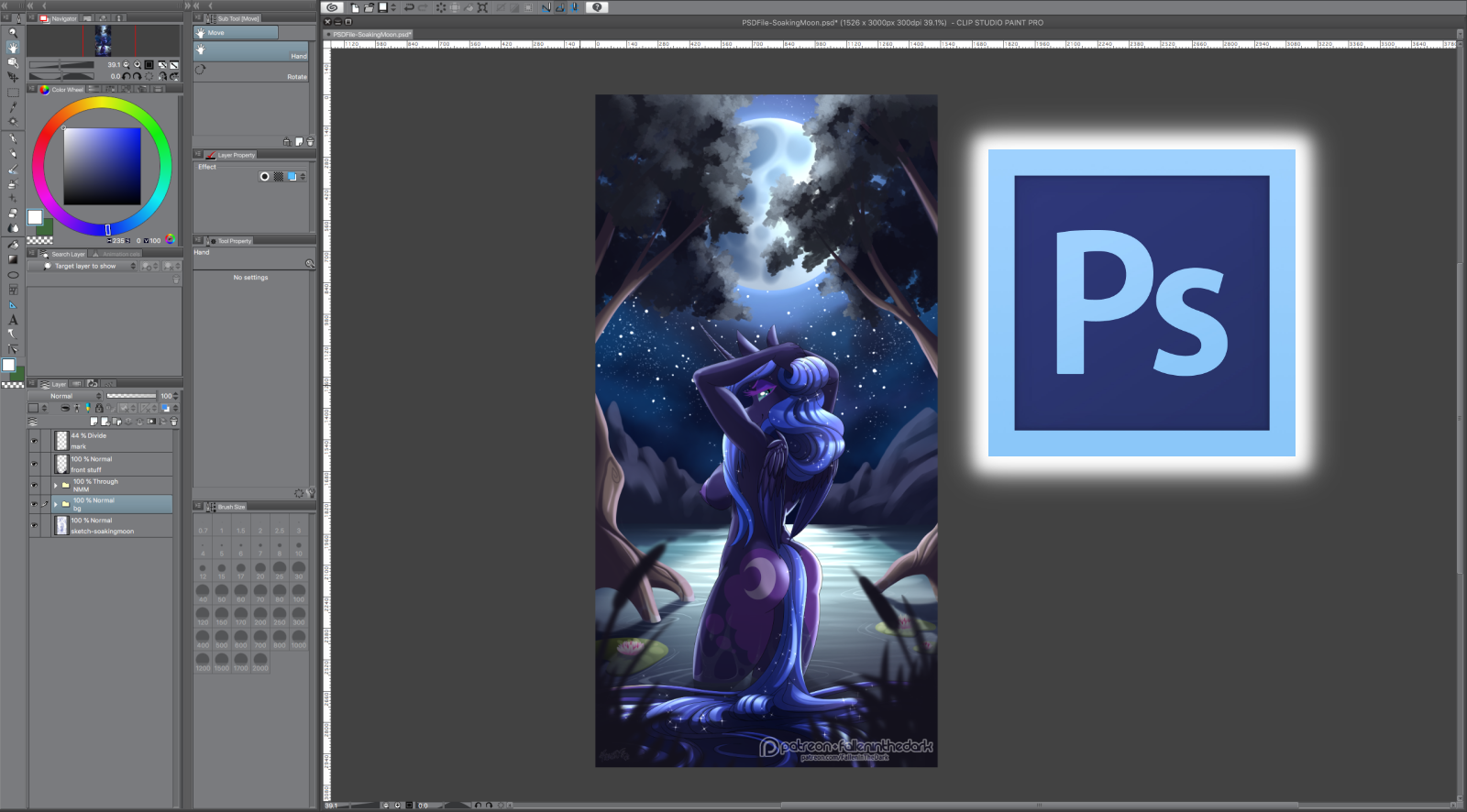Switch to the Color Wheel tab

click(61, 90)
